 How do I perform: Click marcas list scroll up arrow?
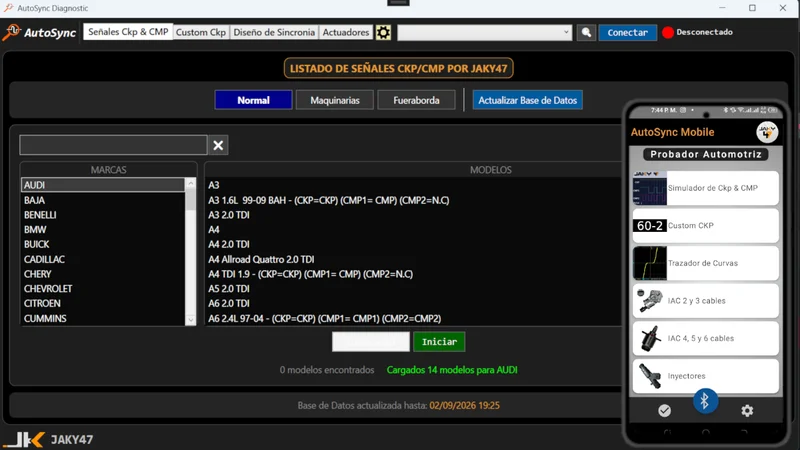point(191,183)
